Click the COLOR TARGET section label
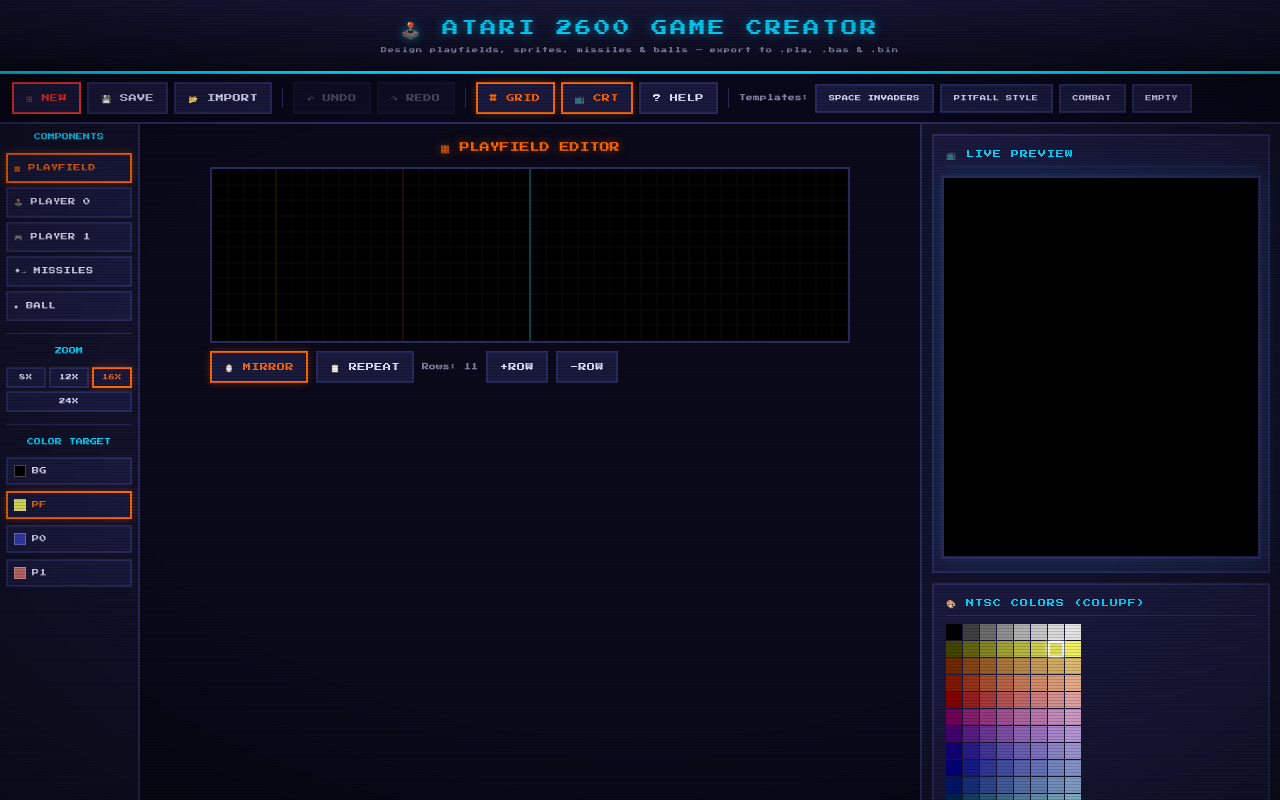This screenshot has height=800, width=1280. point(69,441)
